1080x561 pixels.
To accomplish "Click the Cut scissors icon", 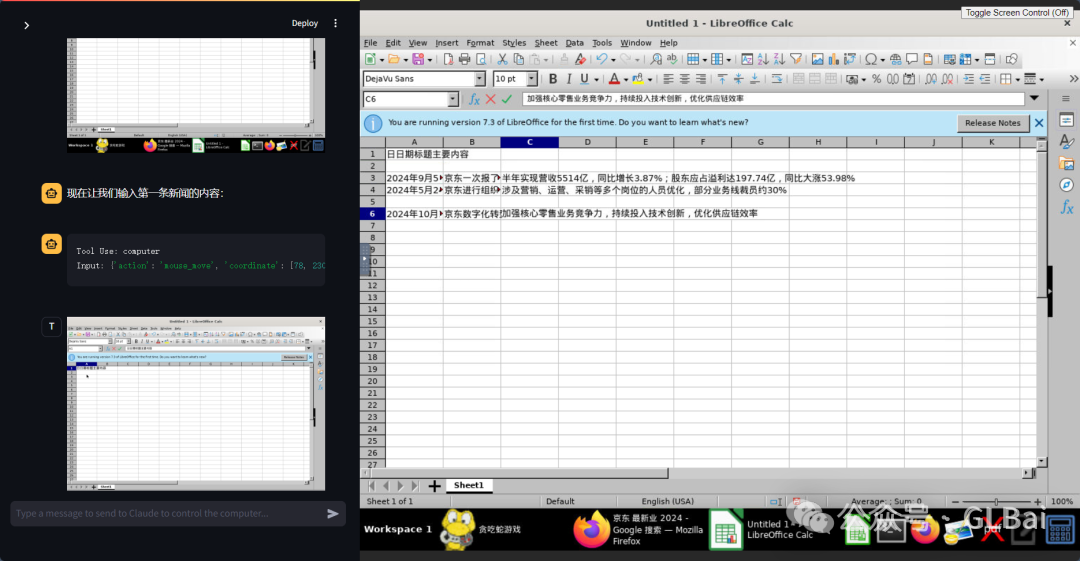I will (x=504, y=59).
